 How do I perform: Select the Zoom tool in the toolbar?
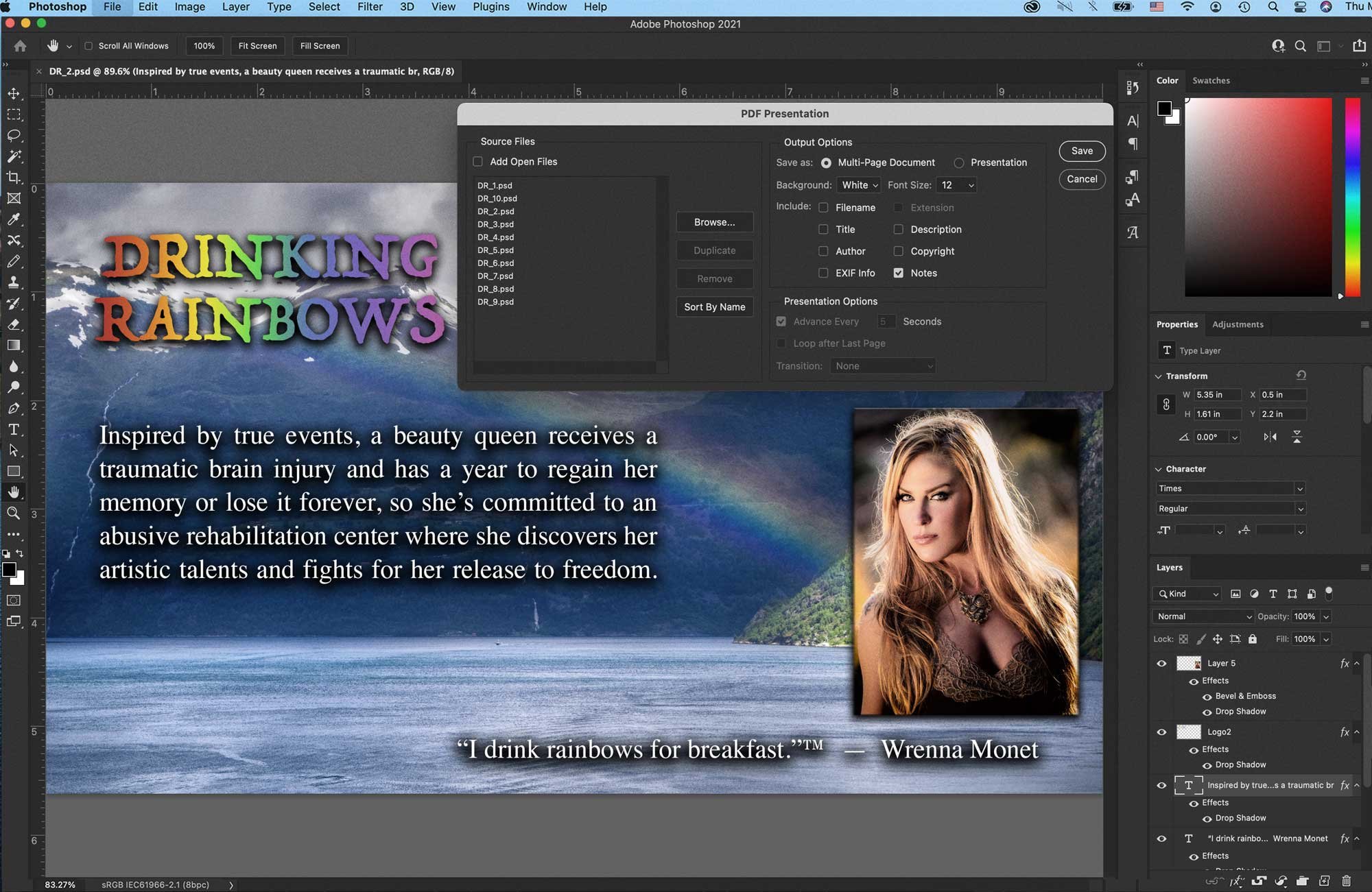14,513
